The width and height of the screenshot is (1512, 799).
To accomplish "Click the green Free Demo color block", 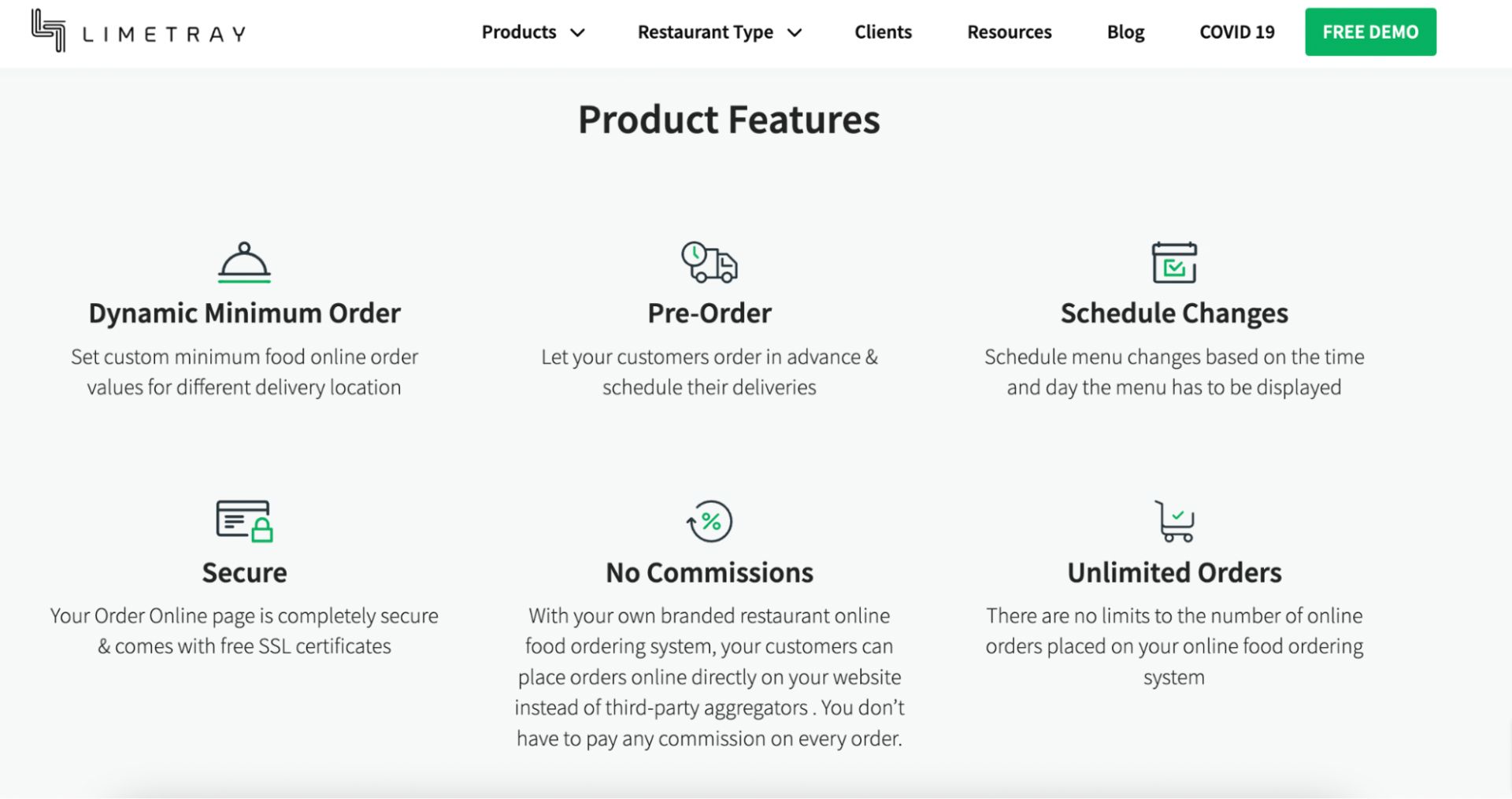I will click(x=1370, y=31).
